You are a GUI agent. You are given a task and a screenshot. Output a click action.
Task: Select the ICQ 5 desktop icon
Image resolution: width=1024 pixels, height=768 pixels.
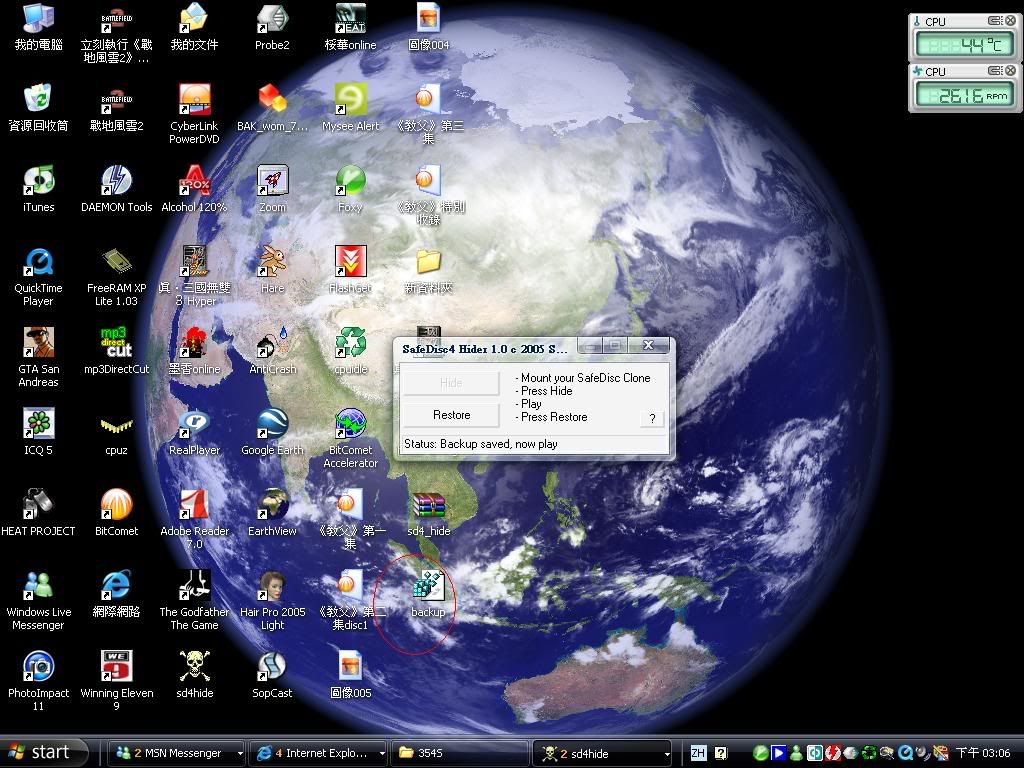pos(39,424)
